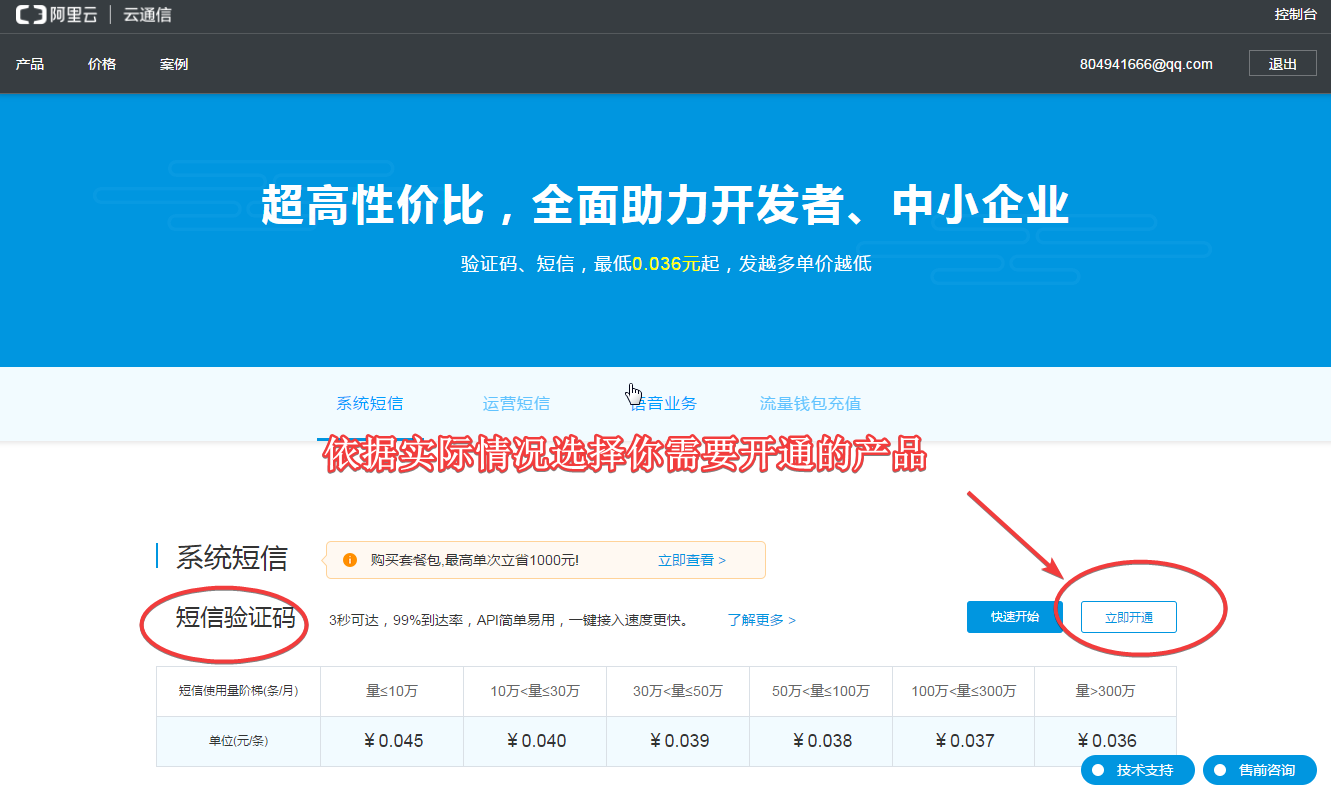The height and width of the screenshot is (791, 1331).
Task: Click the 退出 logout button
Action: tap(1282, 64)
